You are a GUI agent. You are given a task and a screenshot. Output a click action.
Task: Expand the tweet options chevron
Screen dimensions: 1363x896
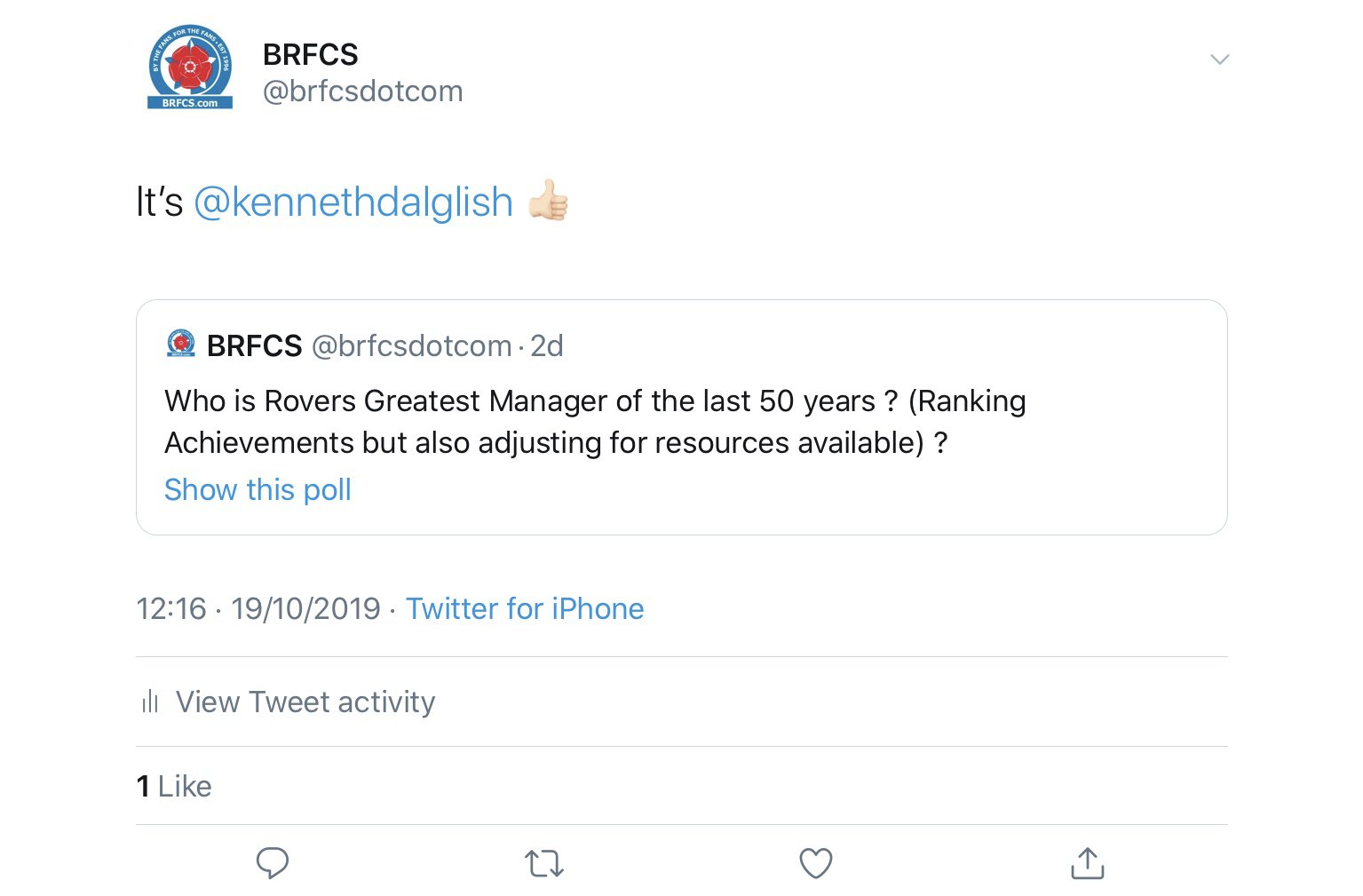(1219, 59)
